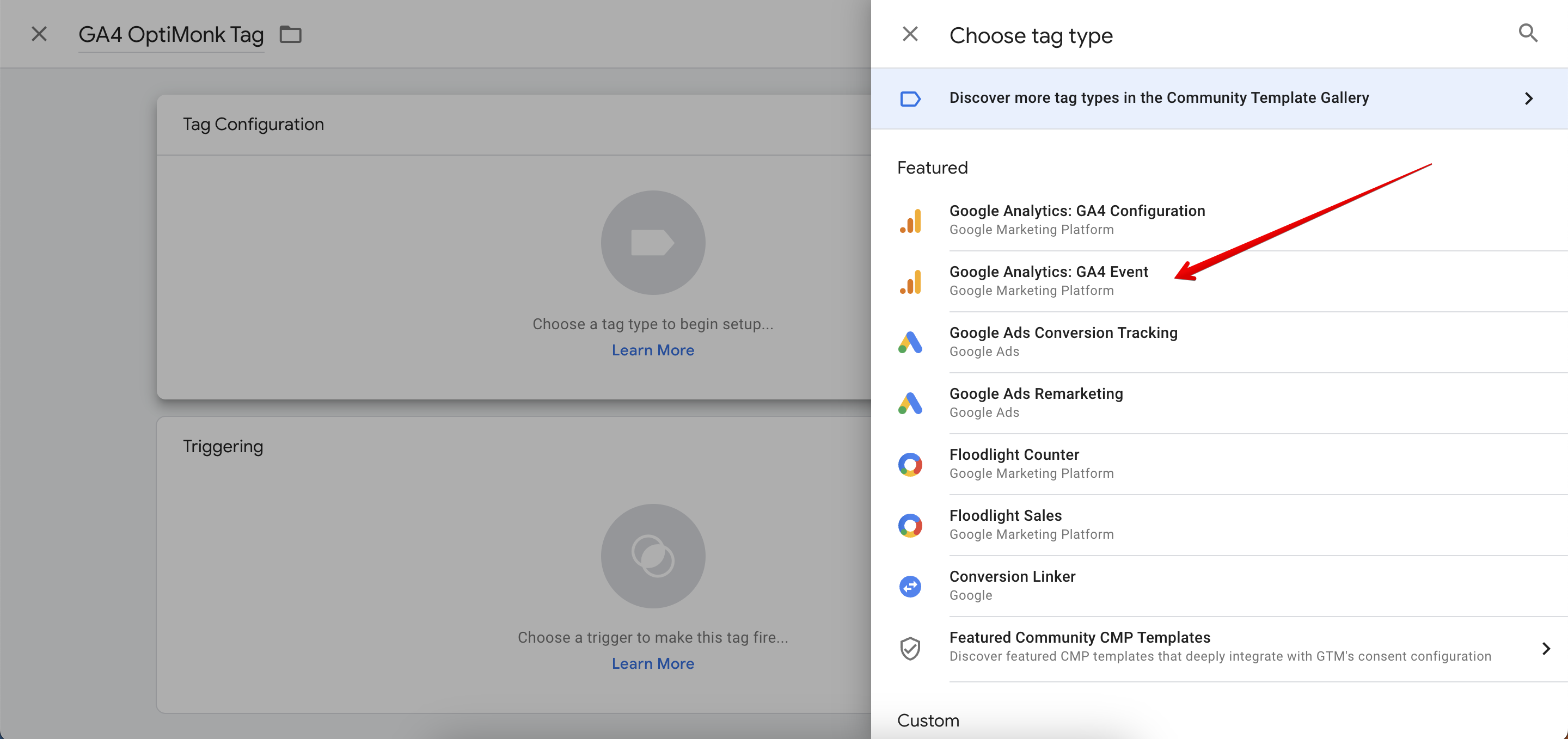Expand the Community Template Gallery chevron
1568x739 pixels.
coord(1528,98)
